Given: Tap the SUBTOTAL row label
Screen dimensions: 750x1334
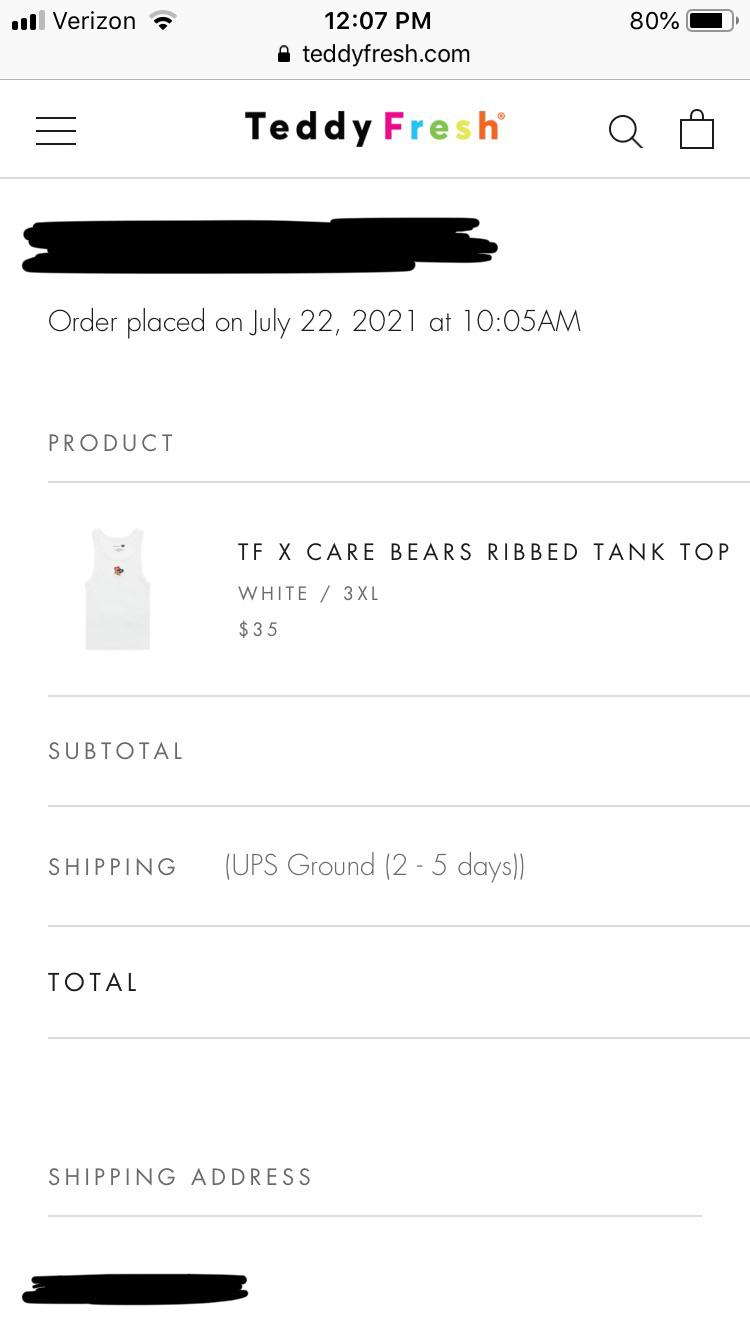Looking at the screenshot, I should (116, 751).
